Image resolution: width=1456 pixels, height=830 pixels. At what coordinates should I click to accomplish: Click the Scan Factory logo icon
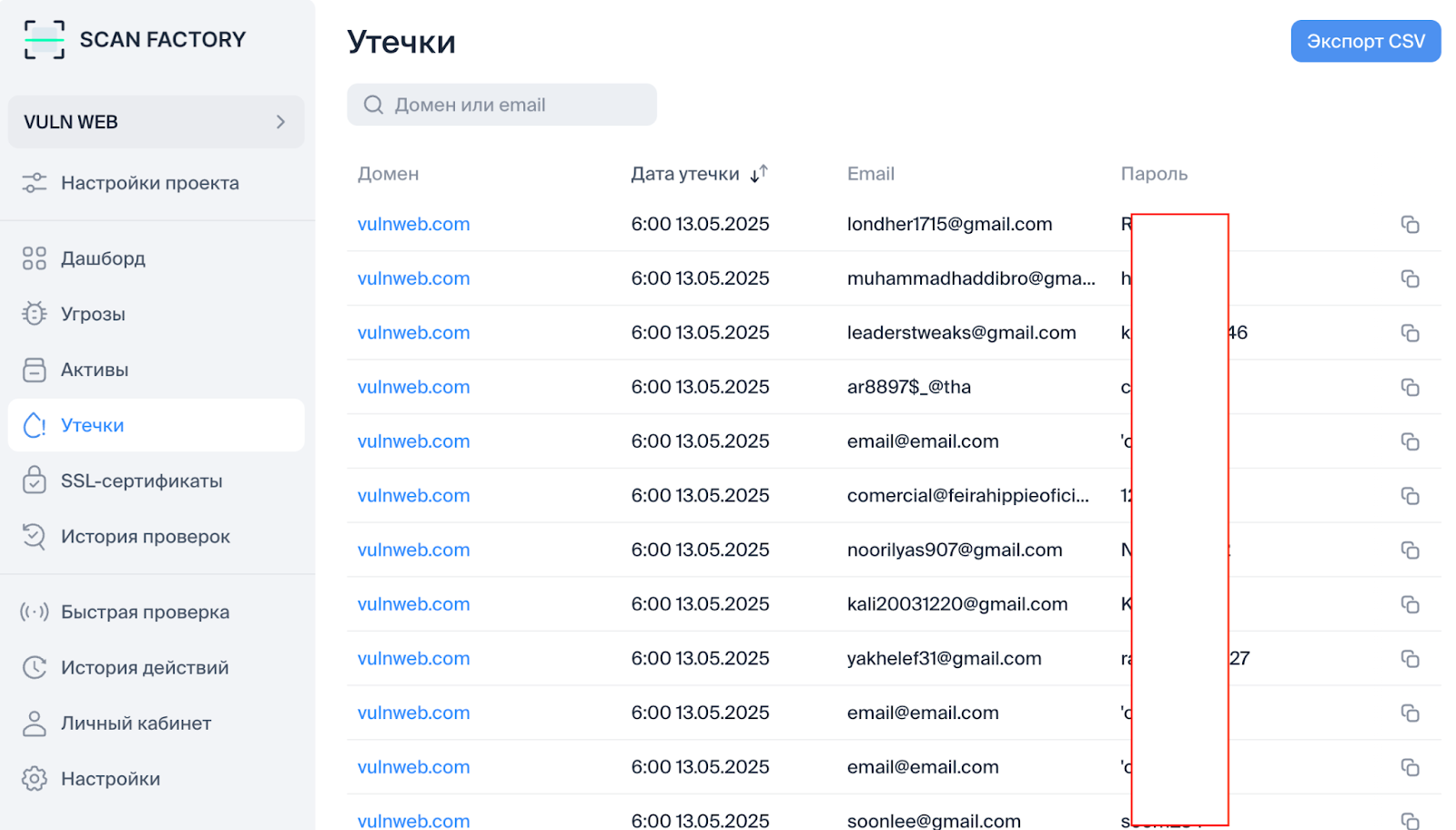tap(44, 40)
